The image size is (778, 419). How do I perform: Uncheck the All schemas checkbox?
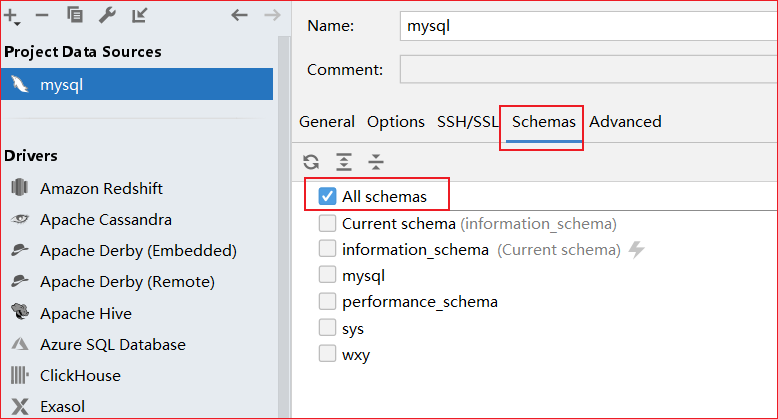327,196
